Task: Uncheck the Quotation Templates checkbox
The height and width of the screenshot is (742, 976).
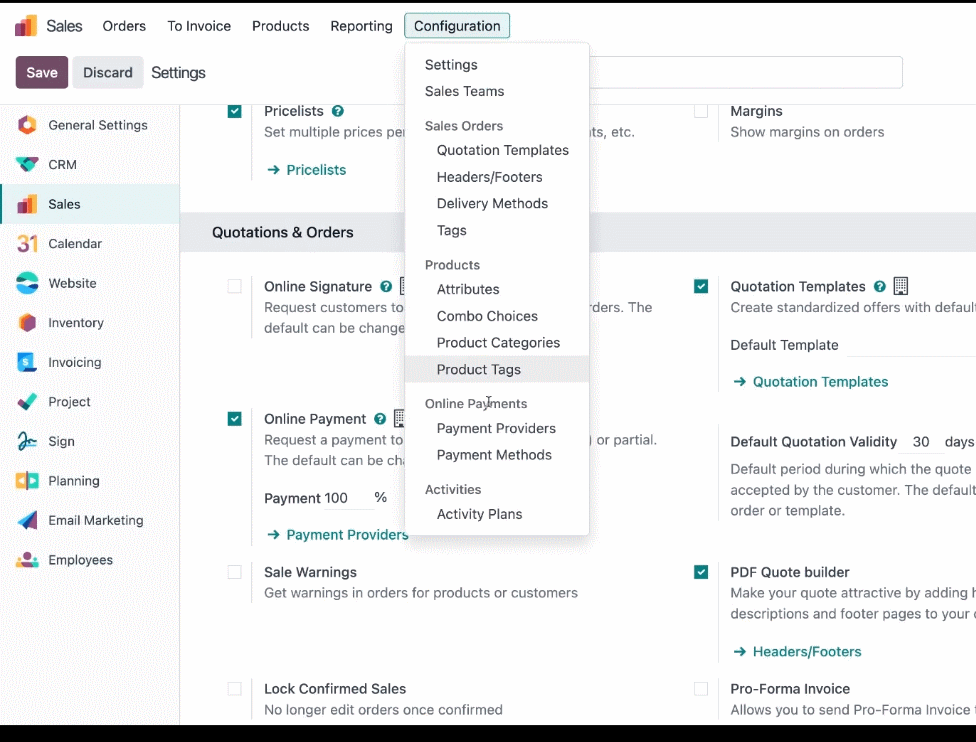Action: (701, 286)
